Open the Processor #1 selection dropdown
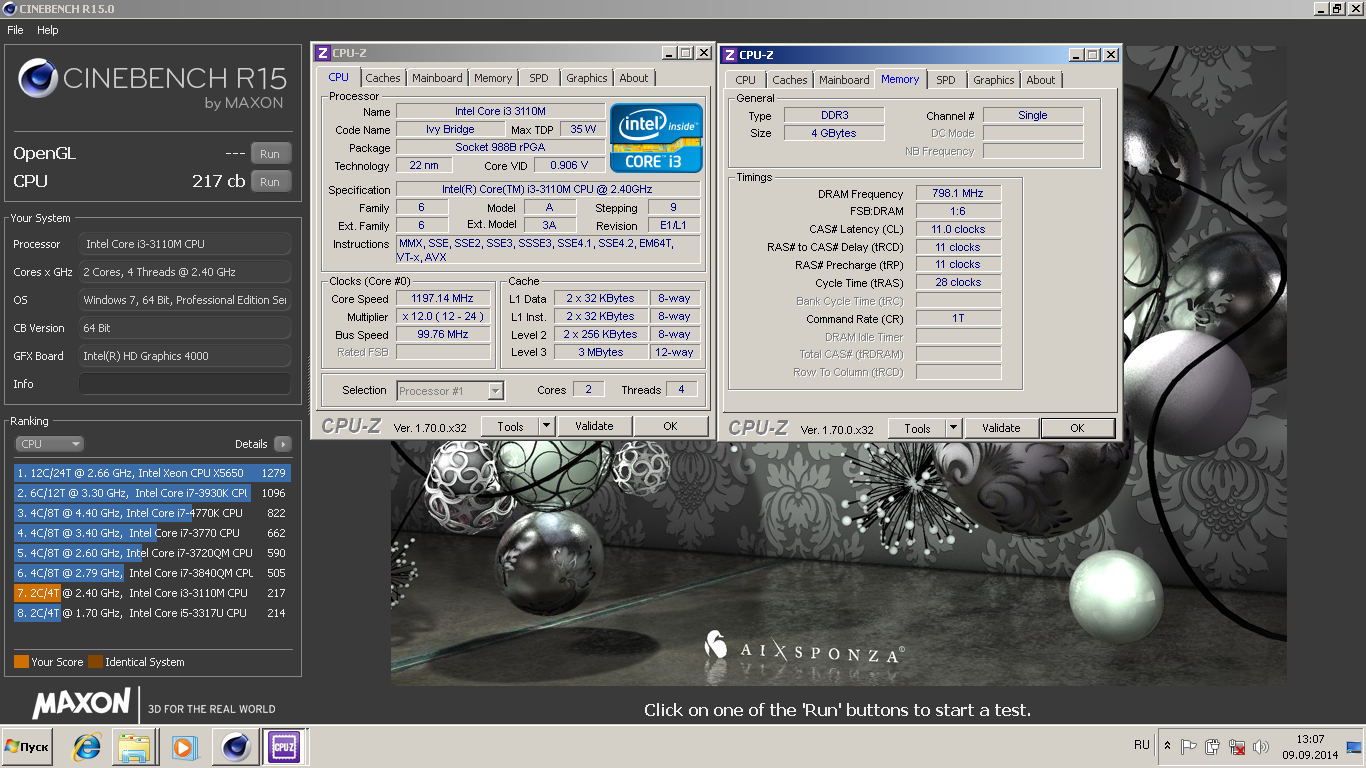 tap(450, 391)
